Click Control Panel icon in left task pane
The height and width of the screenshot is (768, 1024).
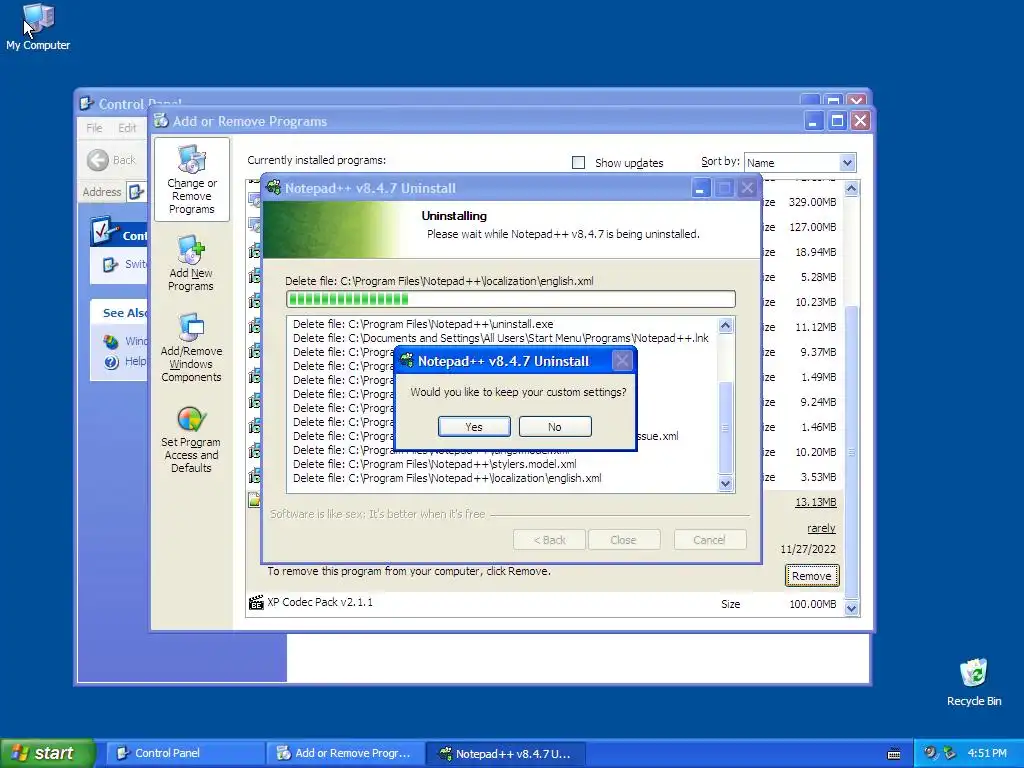(x=104, y=232)
